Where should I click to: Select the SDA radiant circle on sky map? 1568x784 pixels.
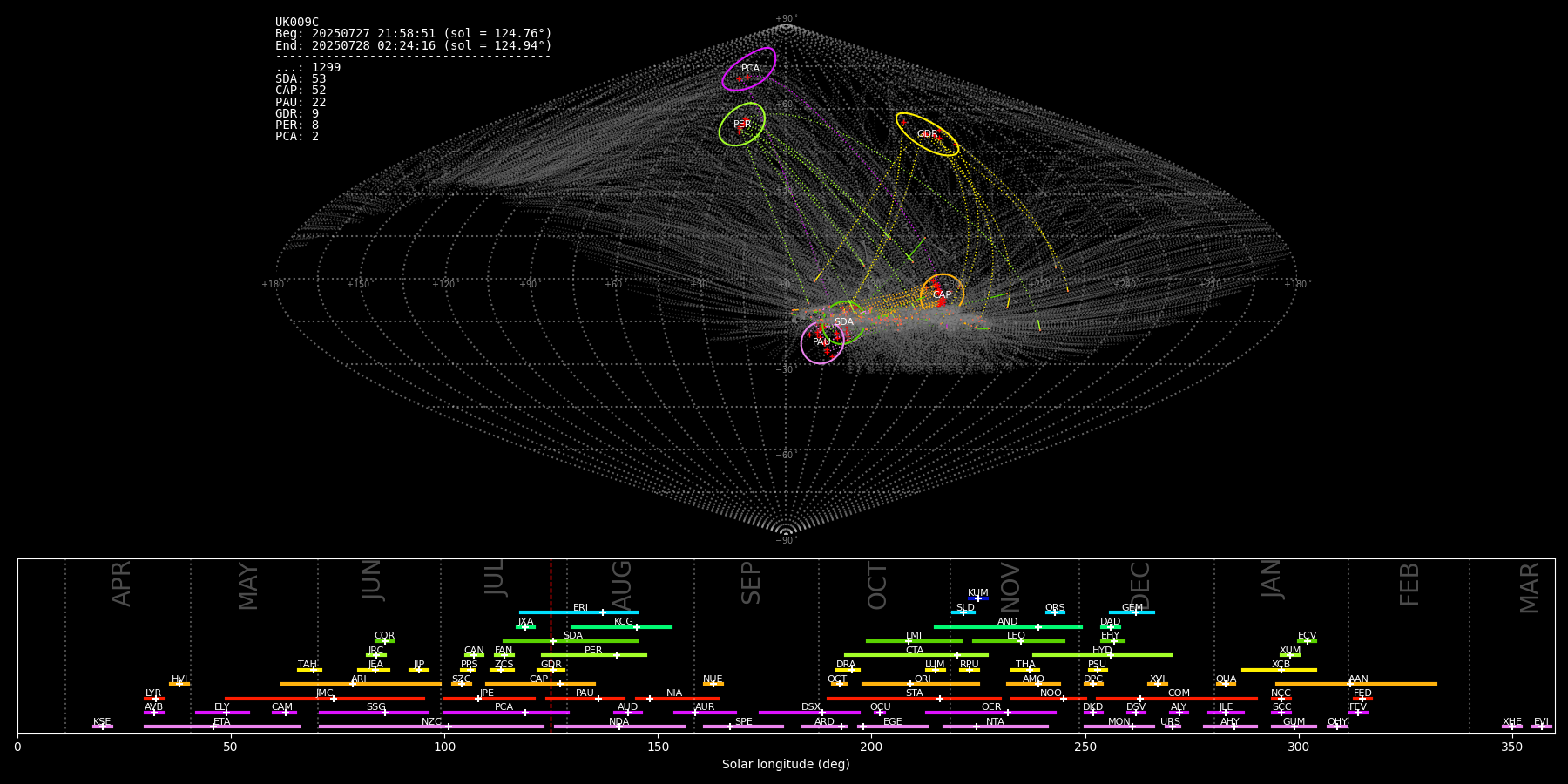(x=843, y=322)
